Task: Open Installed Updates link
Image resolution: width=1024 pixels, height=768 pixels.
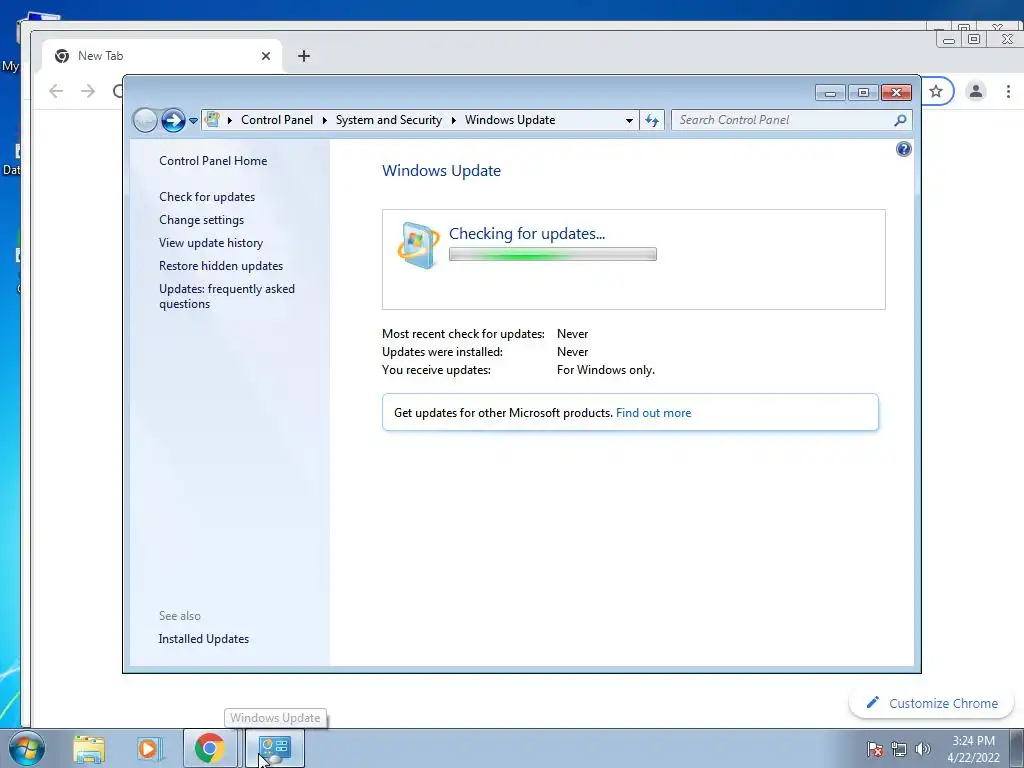Action: [204, 639]
